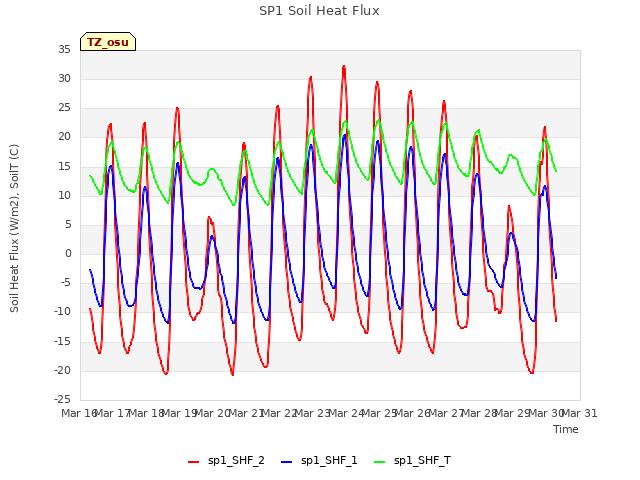Click the TZ_osu annotation label

point(108,42)
